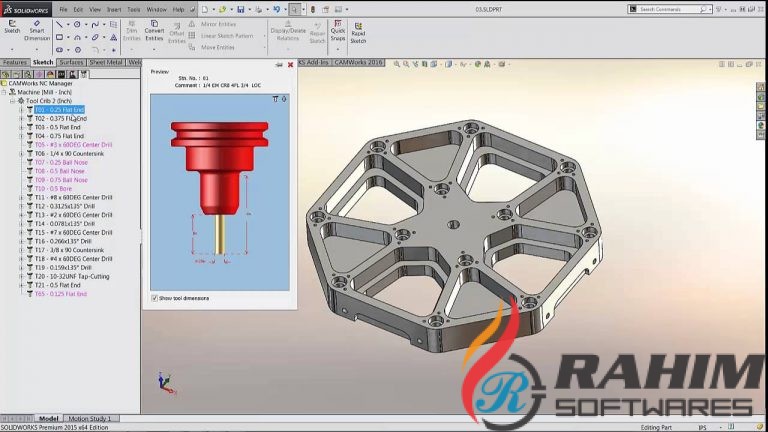Image resolution: width=768 pixels, height=432 pixels.
Task: Select the Smart Dimension tool
Action: (37, 30)
